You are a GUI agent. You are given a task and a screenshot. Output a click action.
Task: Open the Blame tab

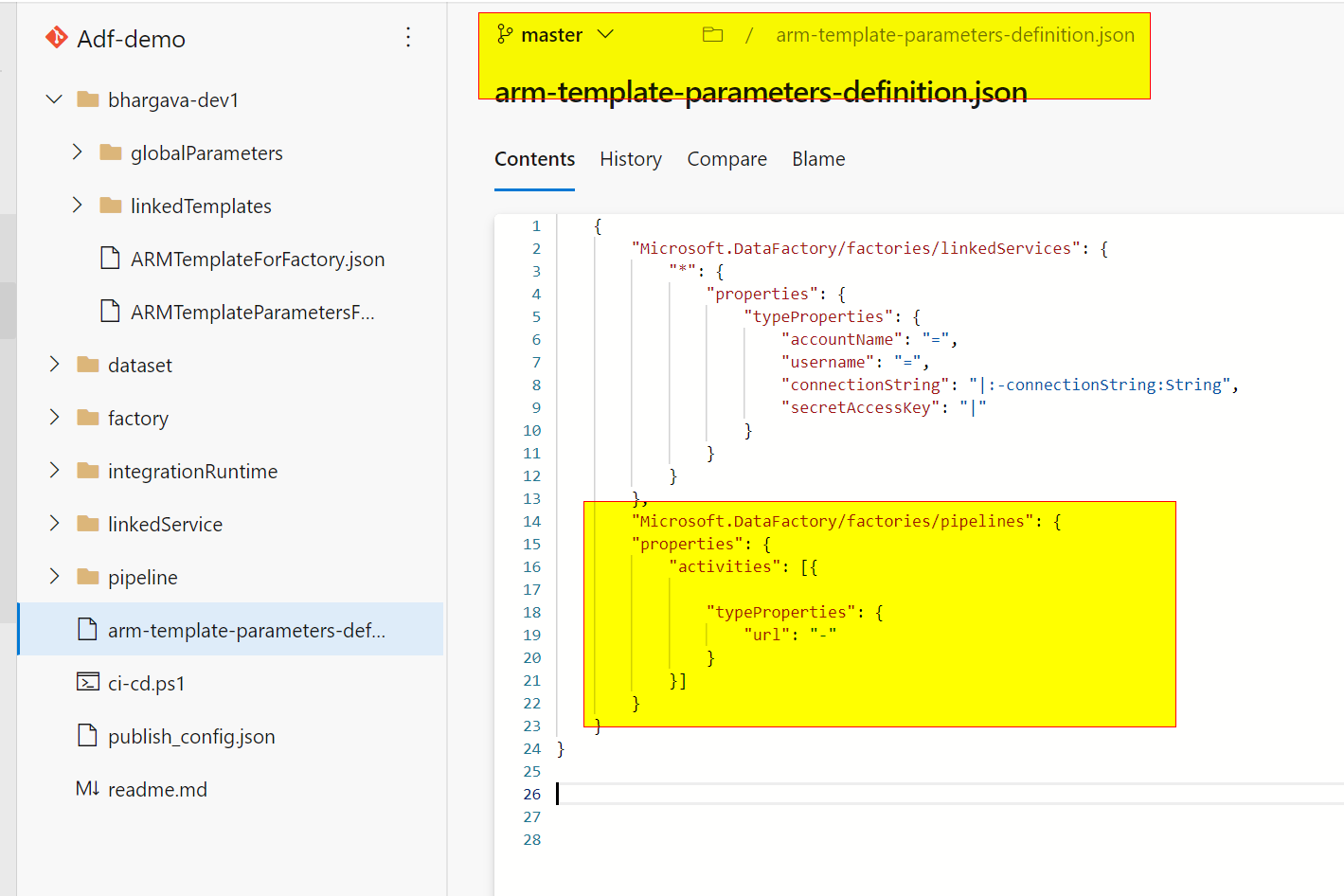[817, 158]
